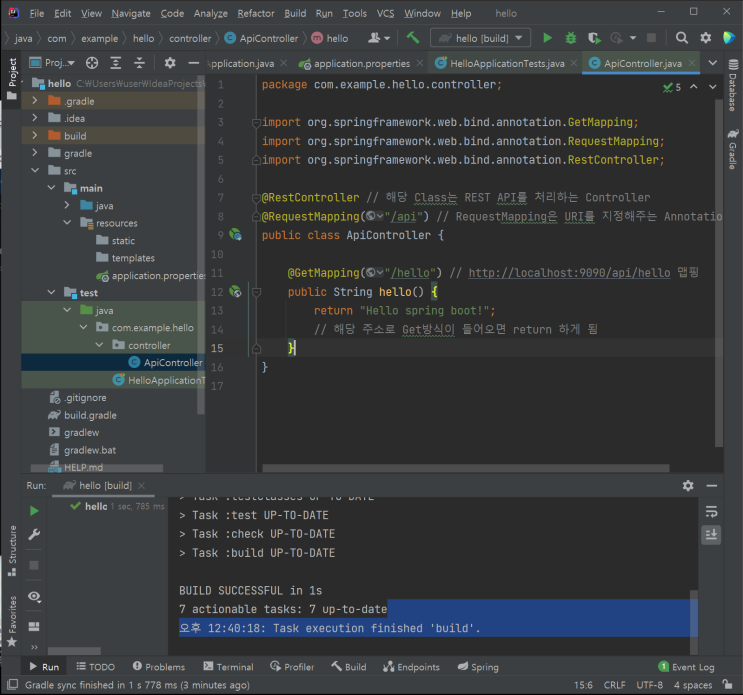Viewport: 743px width, 695px height.
Task: Switch to the HelloApplicationTests.java tab
Action: pos(506,63)
